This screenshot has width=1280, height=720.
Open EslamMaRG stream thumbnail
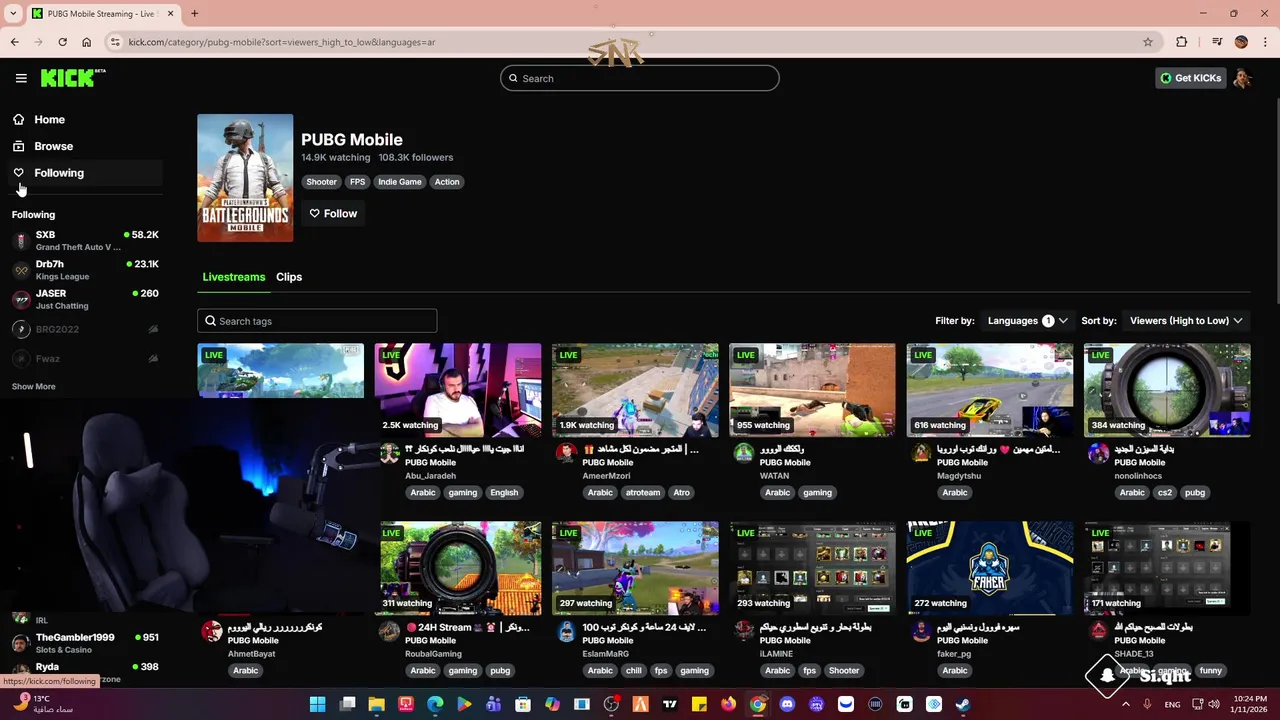click(635, 568)
